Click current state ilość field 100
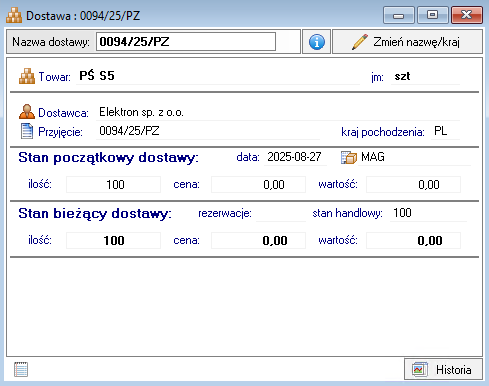This screenshot has width=489, height=386. pos(113,240)
